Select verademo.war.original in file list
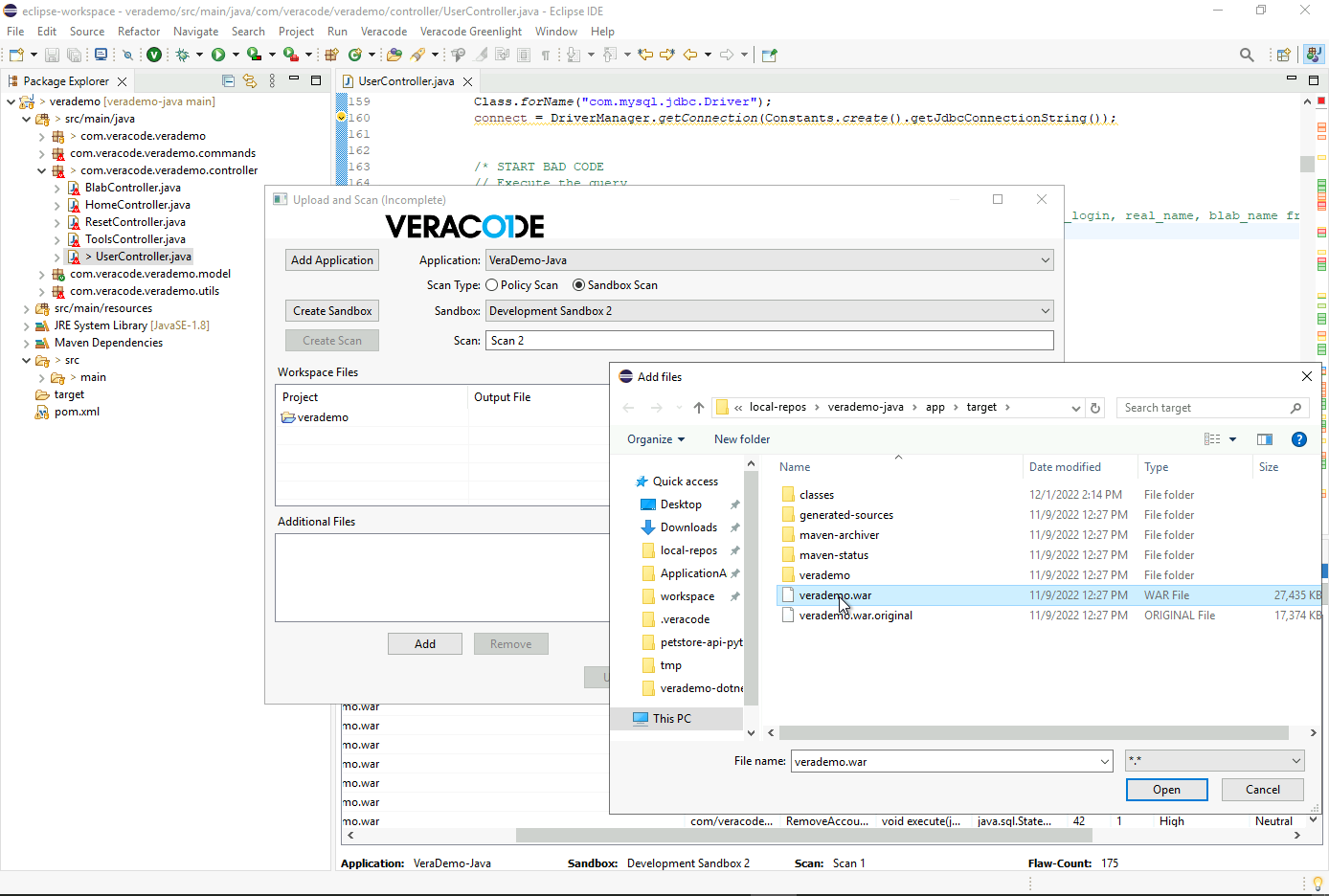This screenshot has height=896, width=1329. click(x=856, y=616)
